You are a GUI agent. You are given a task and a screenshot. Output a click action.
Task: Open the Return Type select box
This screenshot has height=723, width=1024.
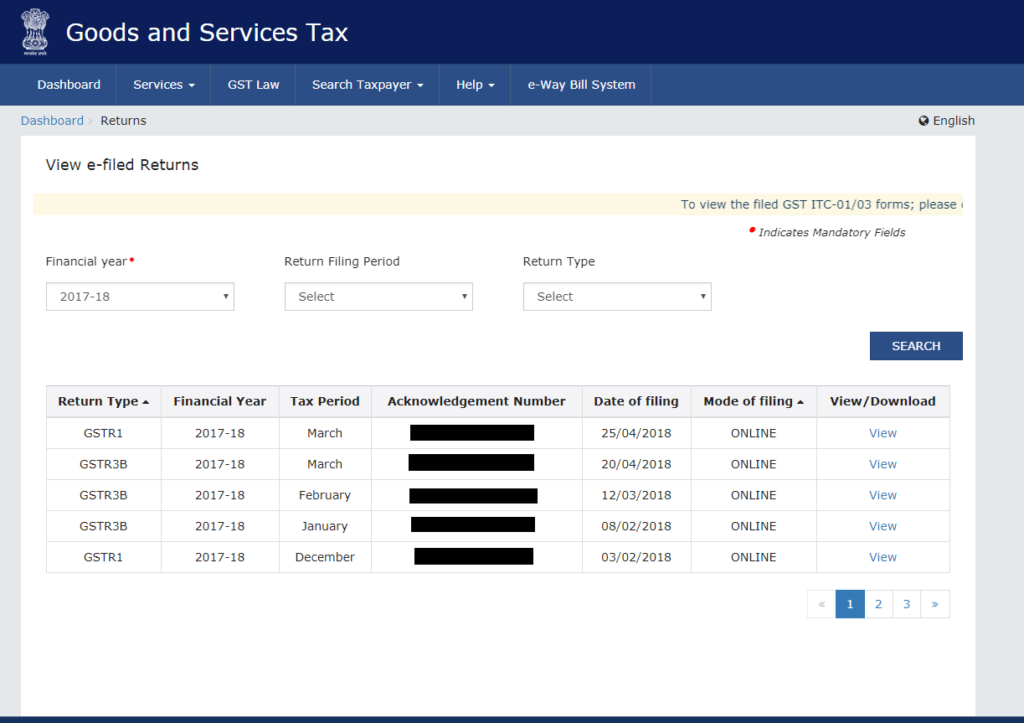pos(617,296)
